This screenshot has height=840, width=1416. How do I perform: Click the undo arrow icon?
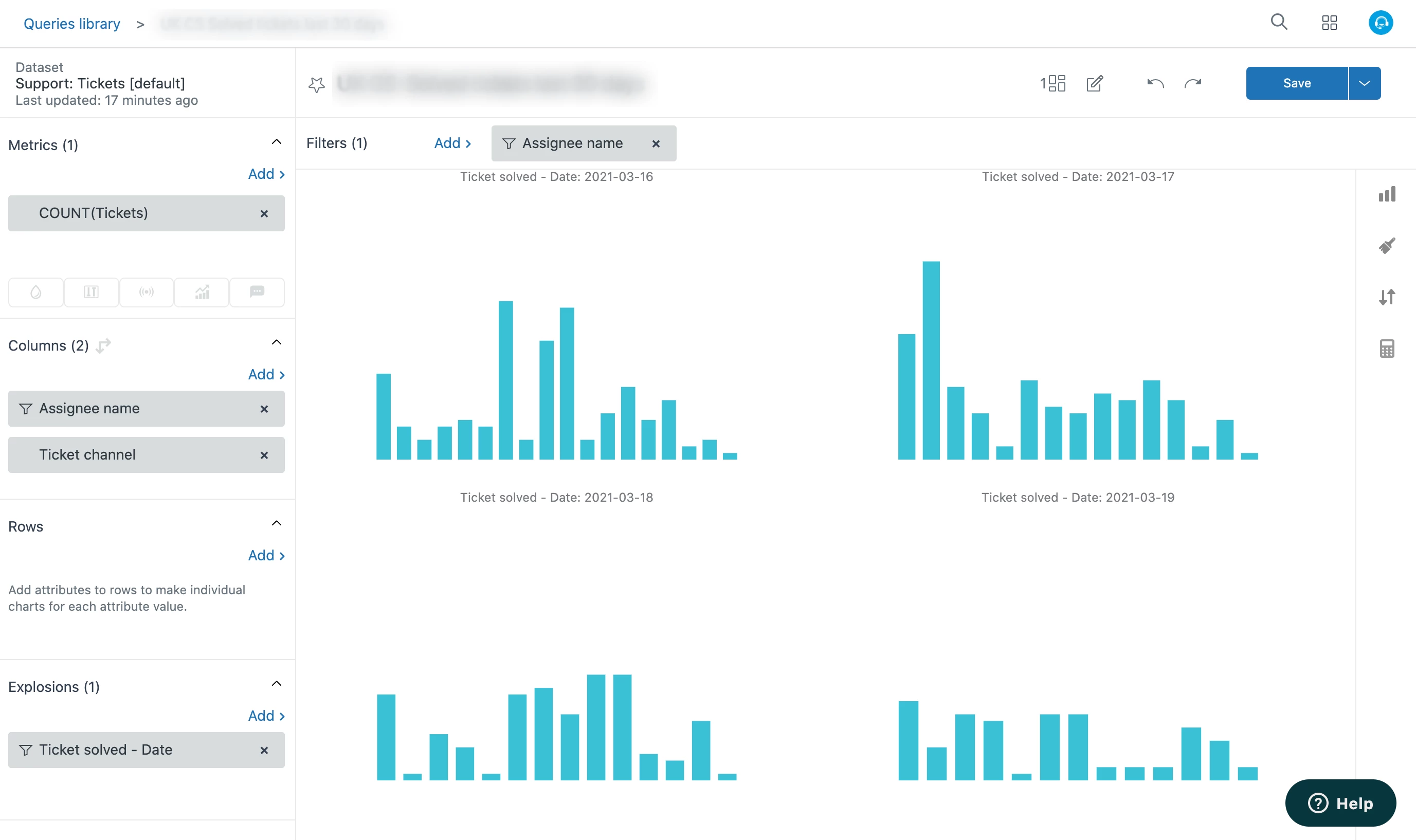click(x=1155, y=84)
